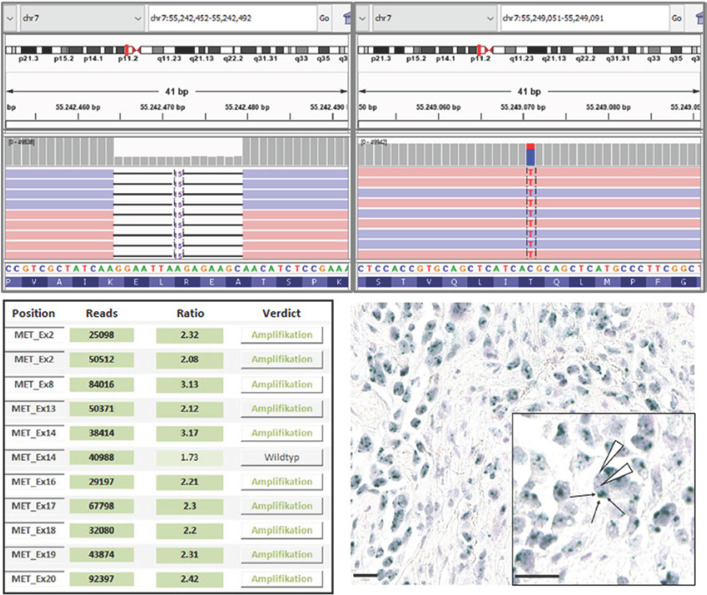Click Amplifikation verdict in row with 50512 reads
707x595 pixels.
(x=282, y=360)
